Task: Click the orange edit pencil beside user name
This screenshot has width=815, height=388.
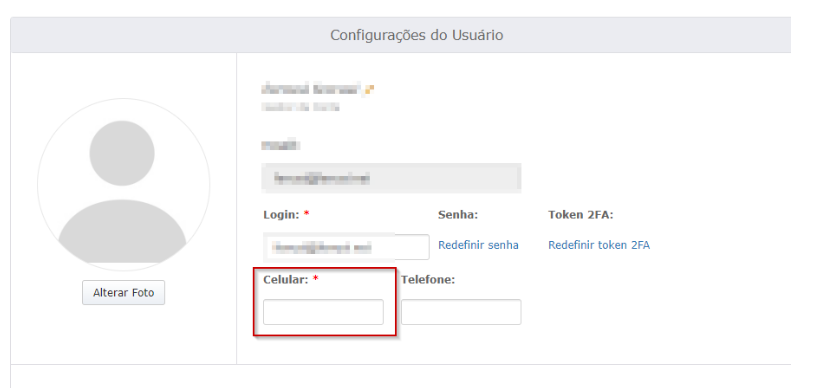Action: click(370, 89)
